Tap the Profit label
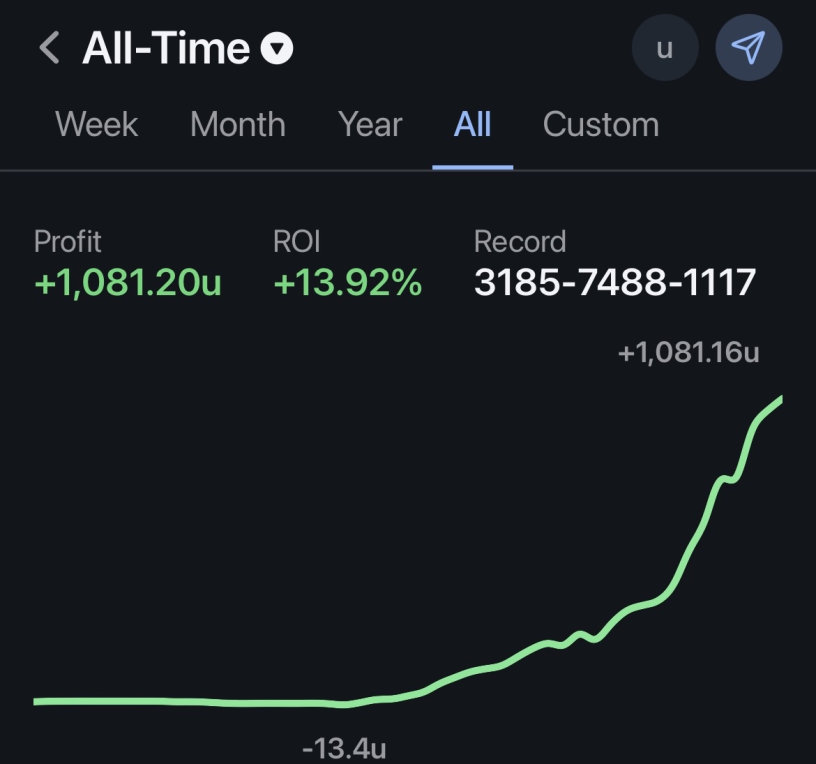Image resolution: width=816 pixels, height=764 pixels. [x=68, y=241]
